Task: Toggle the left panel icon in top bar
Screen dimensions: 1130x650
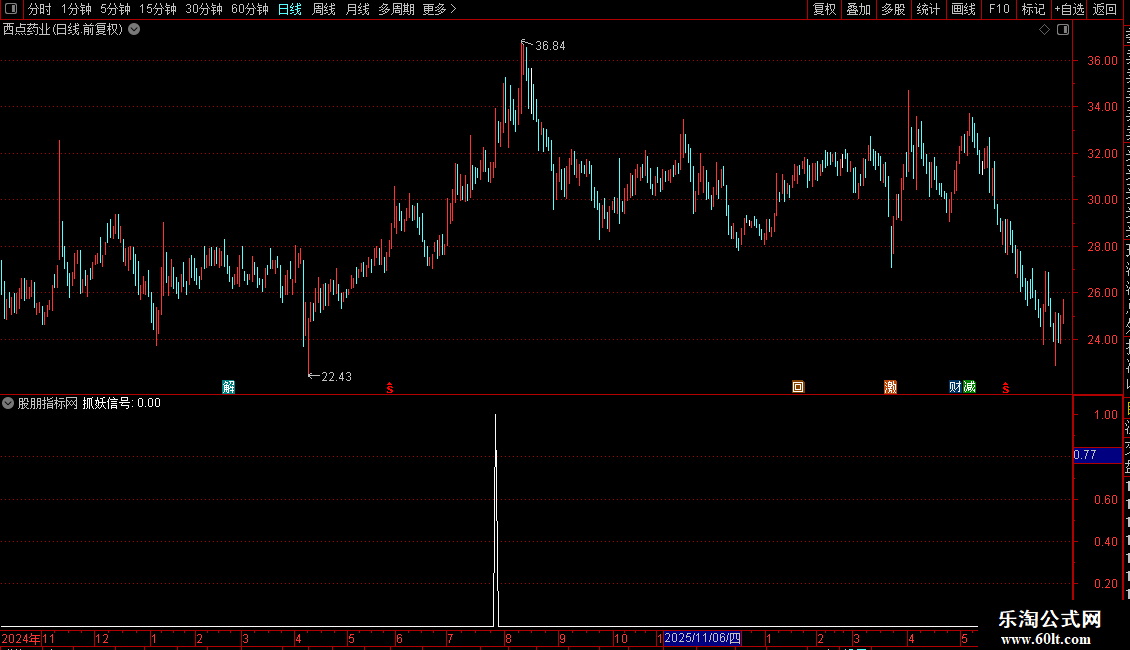Action: tap(11, 9)
